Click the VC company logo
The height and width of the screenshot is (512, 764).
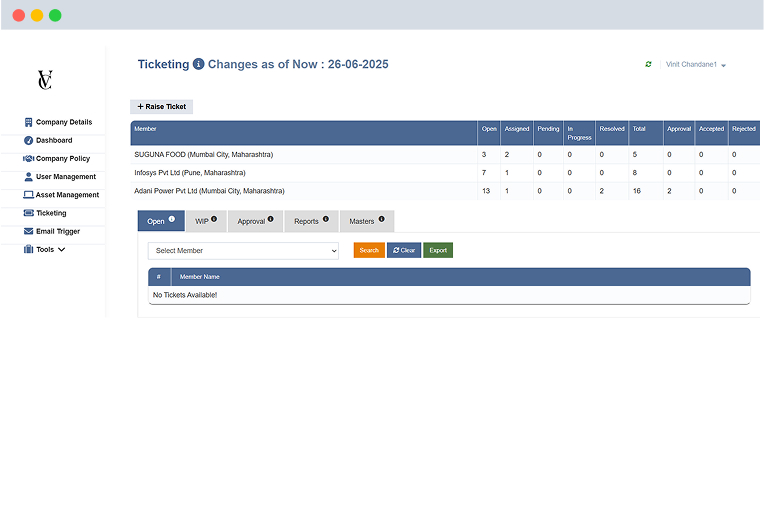point(44,80)
